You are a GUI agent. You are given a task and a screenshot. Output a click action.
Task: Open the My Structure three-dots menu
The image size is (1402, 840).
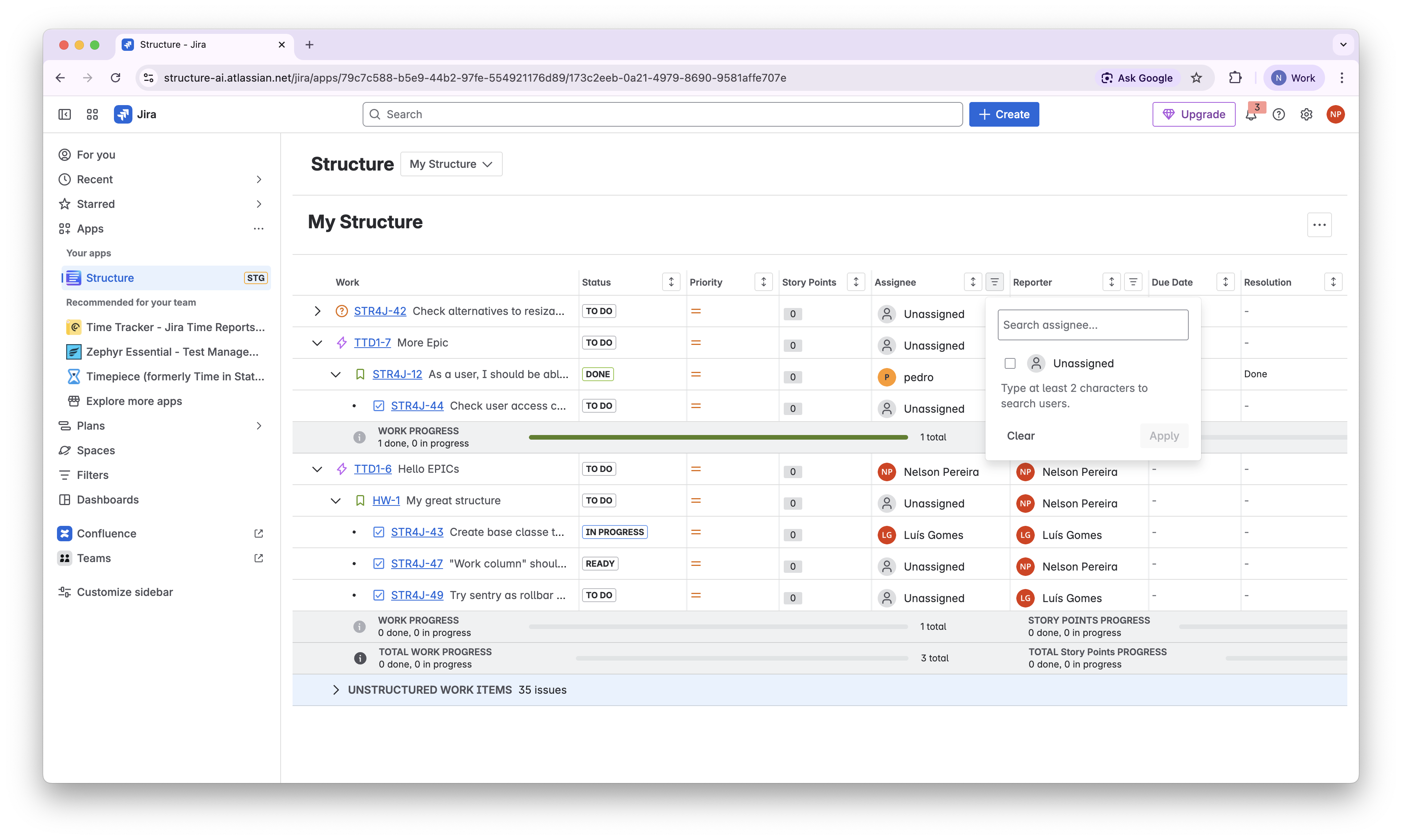pyautogui.click(x=1319, y=225)
